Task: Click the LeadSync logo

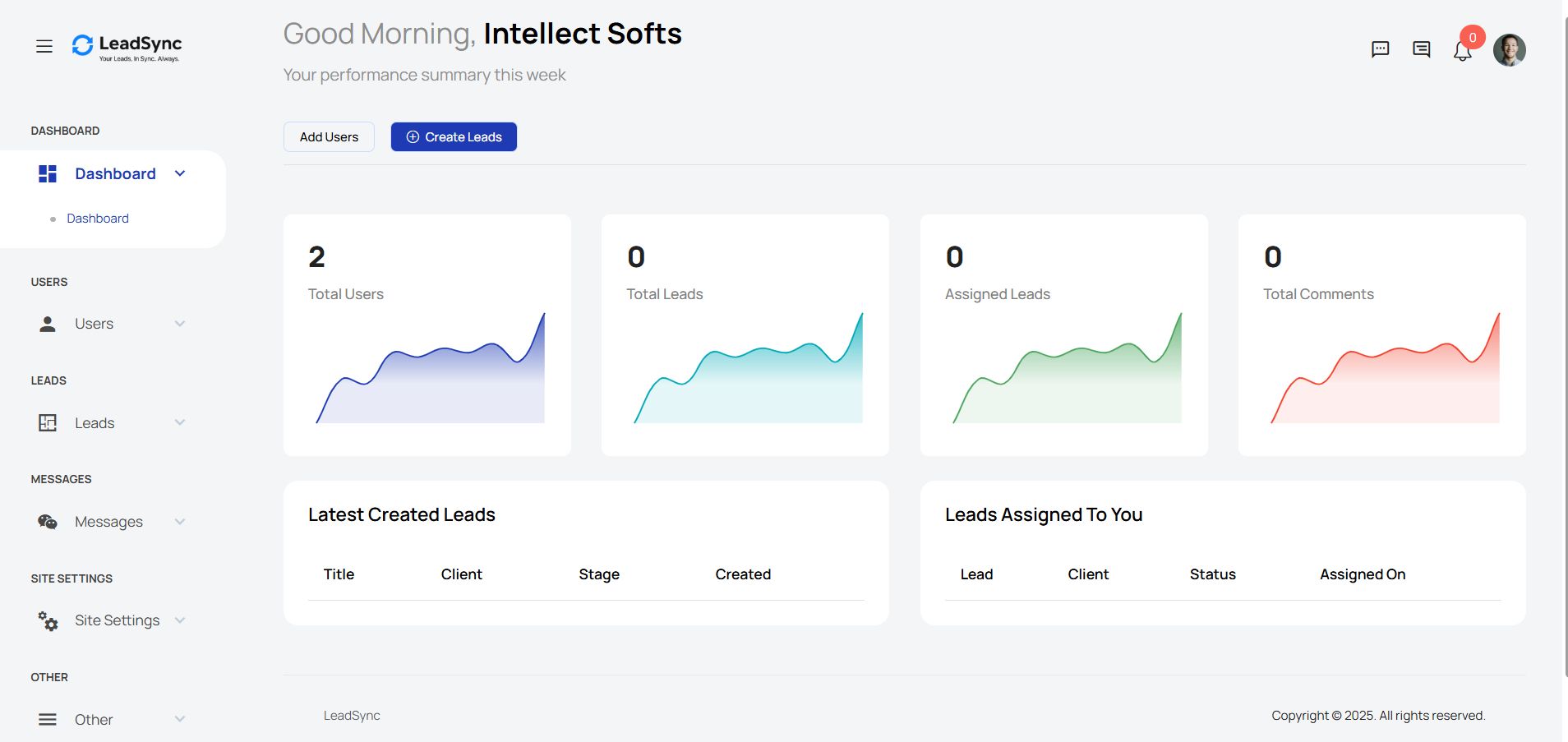Action: coord(127,47)
